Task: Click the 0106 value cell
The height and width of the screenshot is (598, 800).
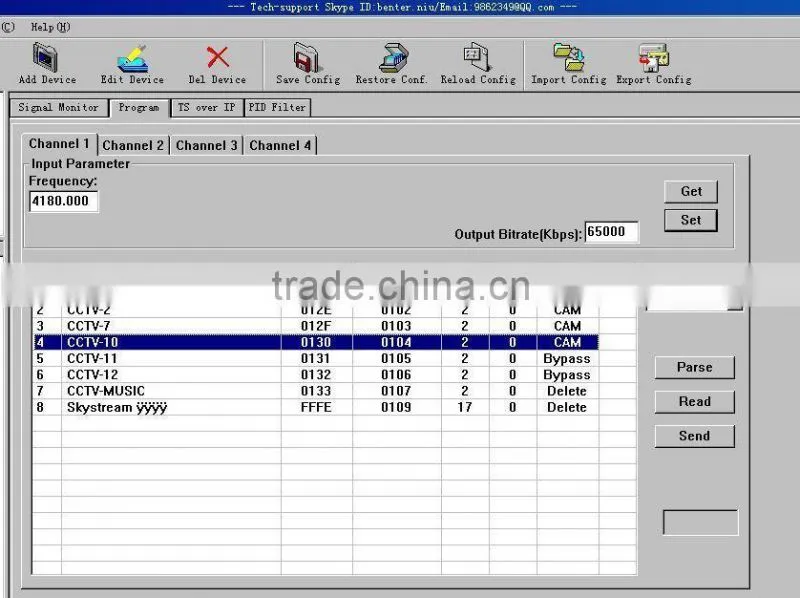Action: pyautogui.click(x=396, y=375)
